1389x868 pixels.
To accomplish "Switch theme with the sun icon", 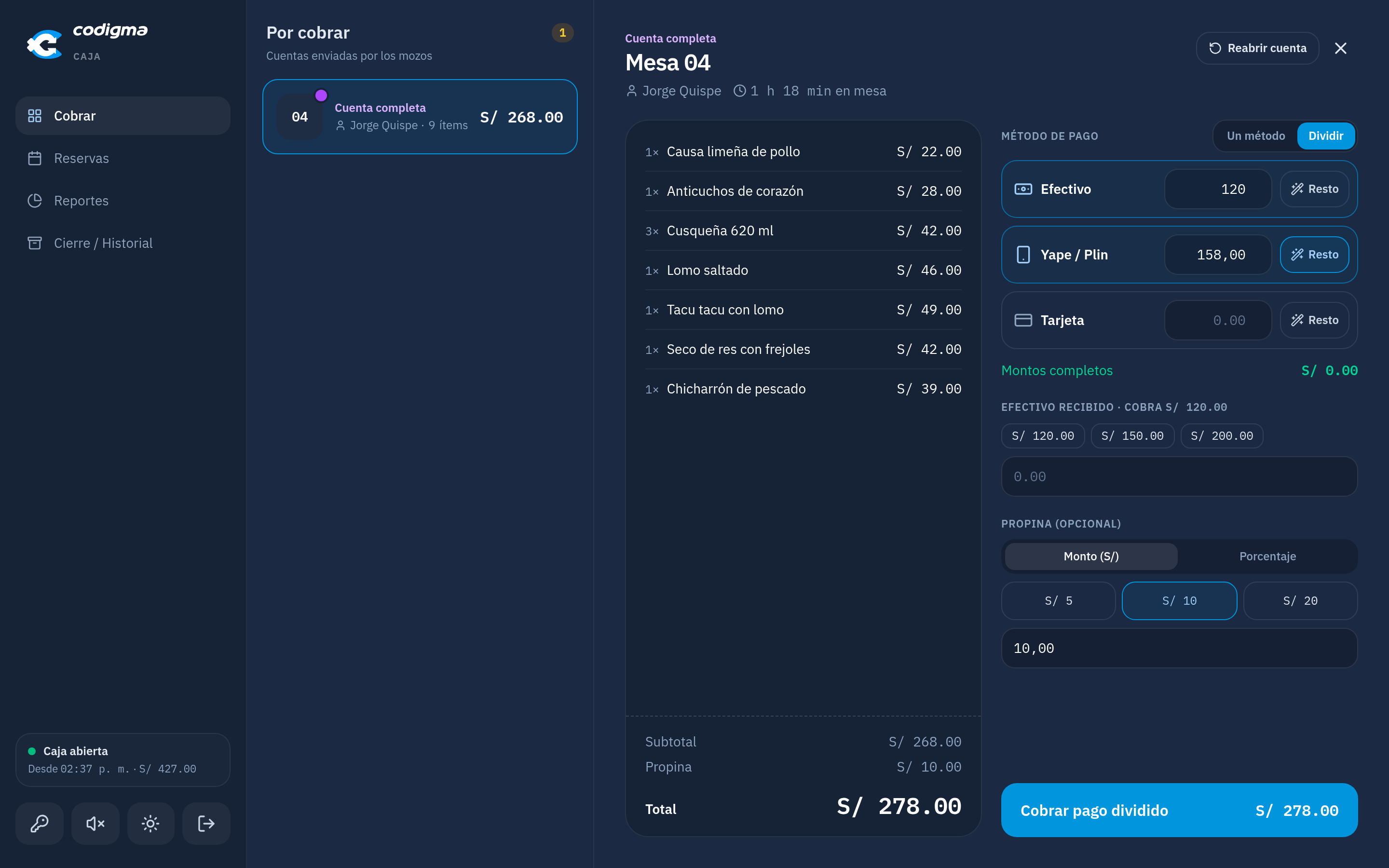I will pyautogui.click(x=150, y=823).
